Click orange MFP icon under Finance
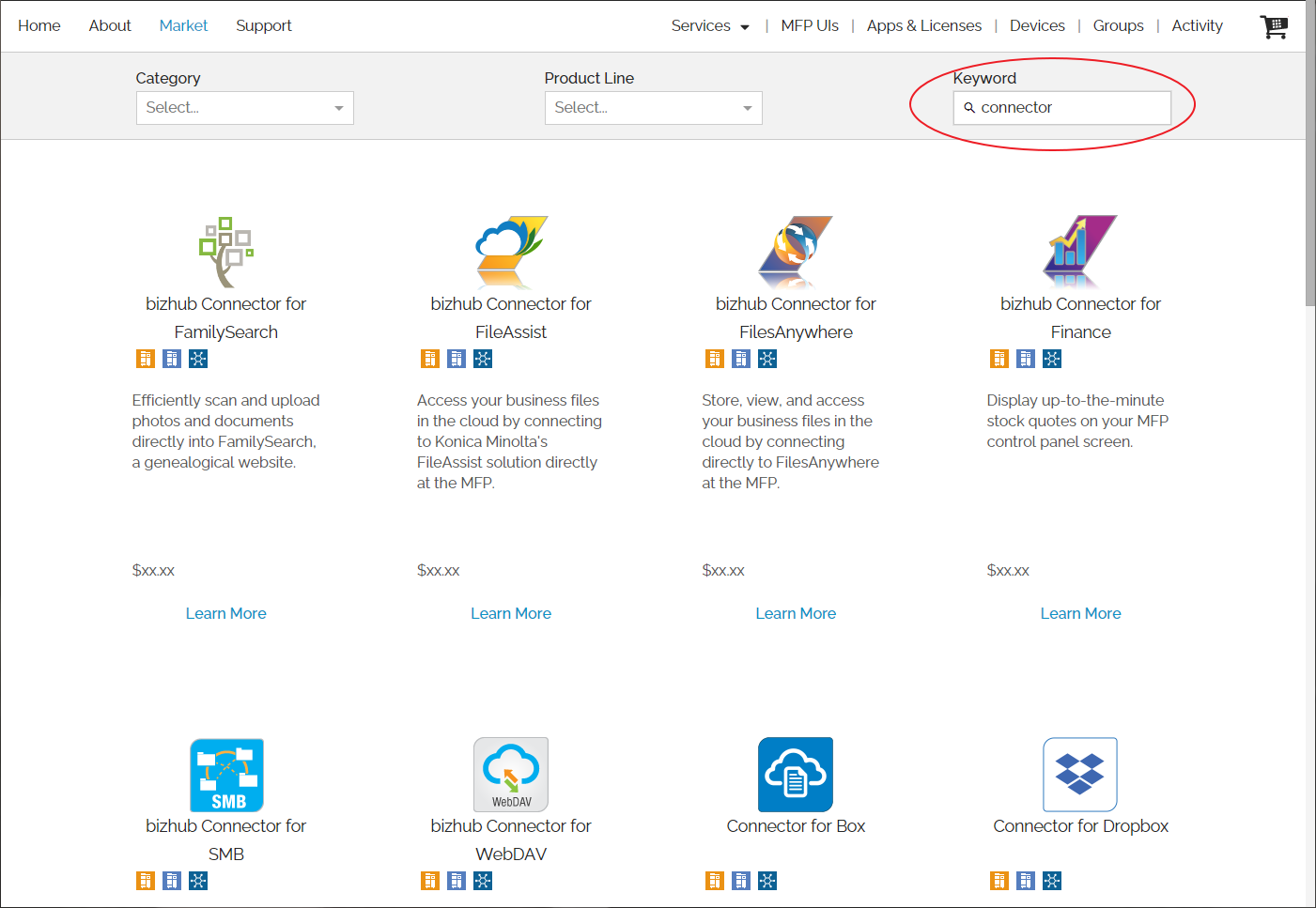1316x908 pixels. tap(999, 359)
